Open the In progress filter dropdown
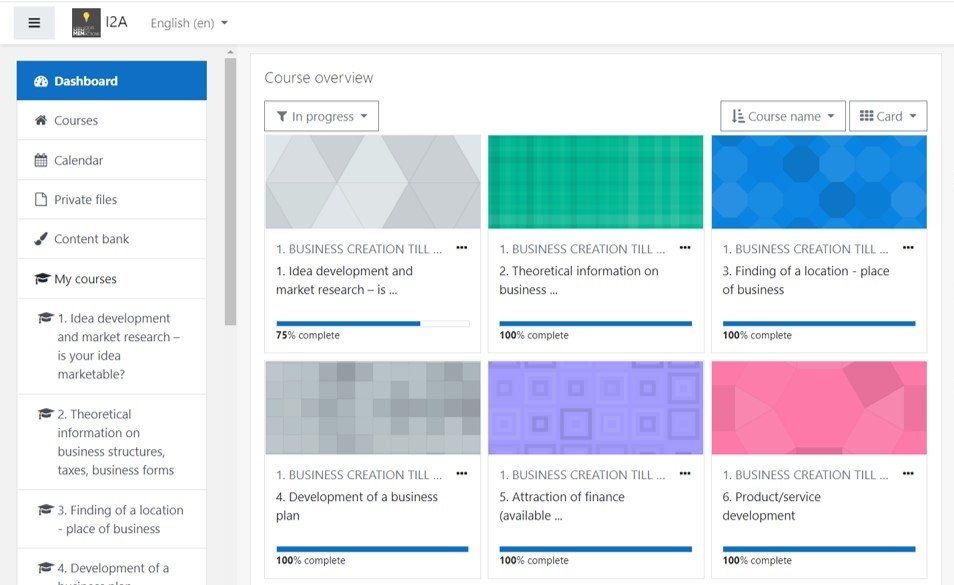The height and width of the screenshot is (585, 954). (x=321, y=116)
